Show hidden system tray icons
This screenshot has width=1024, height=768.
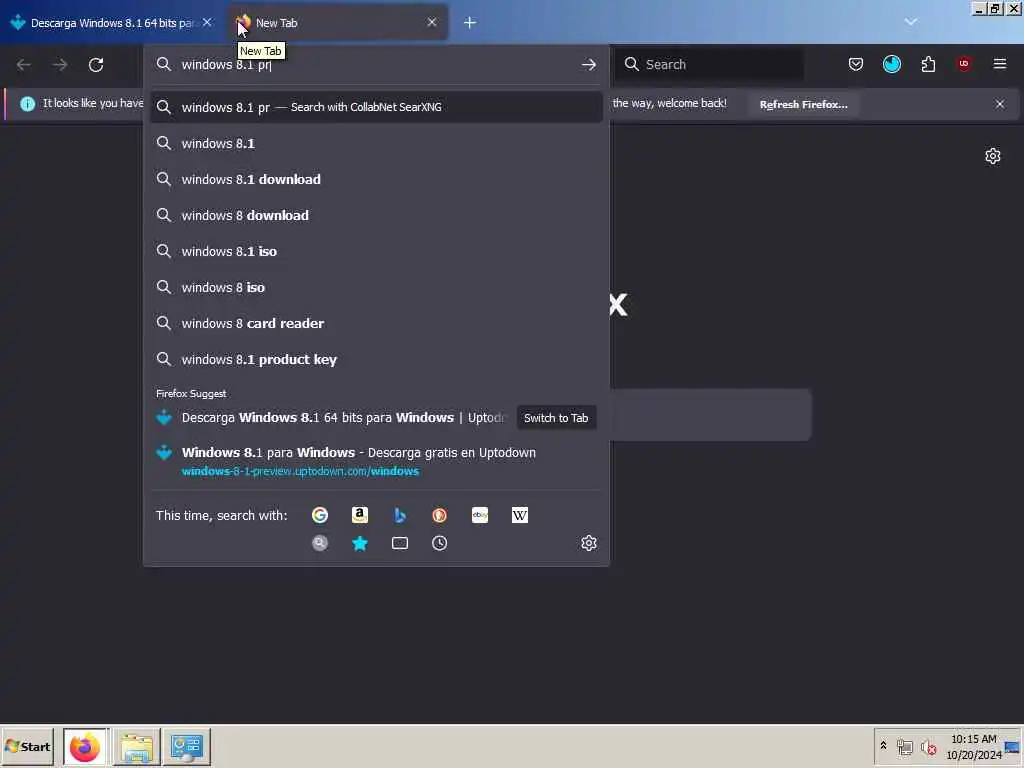click(x=884, y=746)
